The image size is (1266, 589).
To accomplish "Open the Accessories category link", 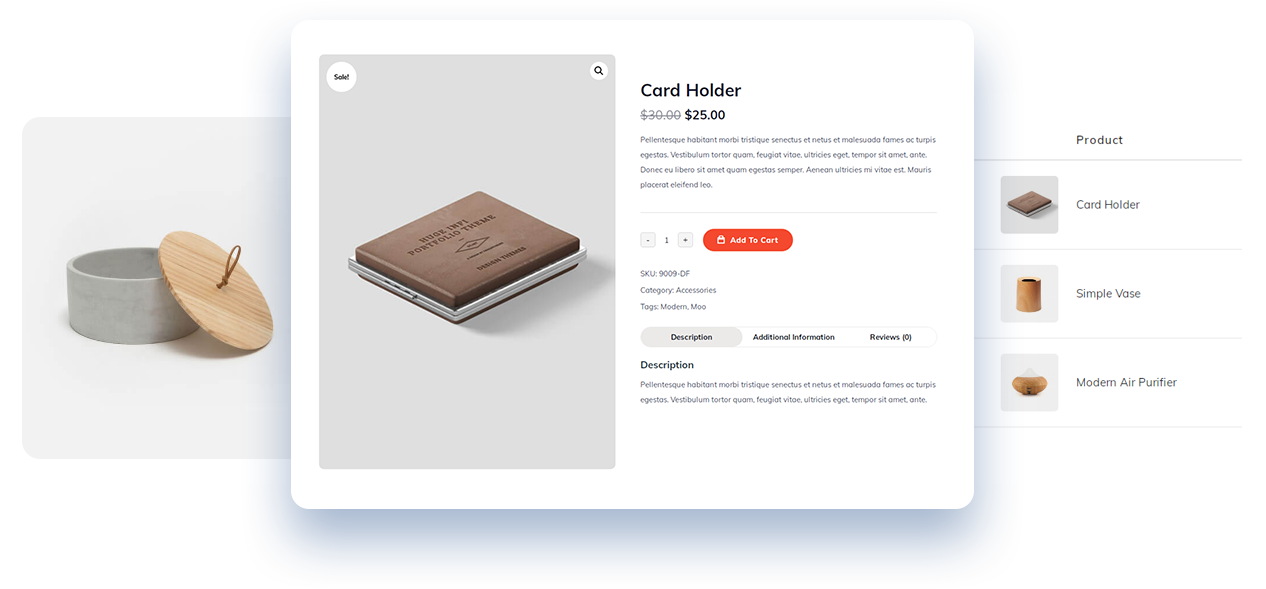I will pos(696,290).
